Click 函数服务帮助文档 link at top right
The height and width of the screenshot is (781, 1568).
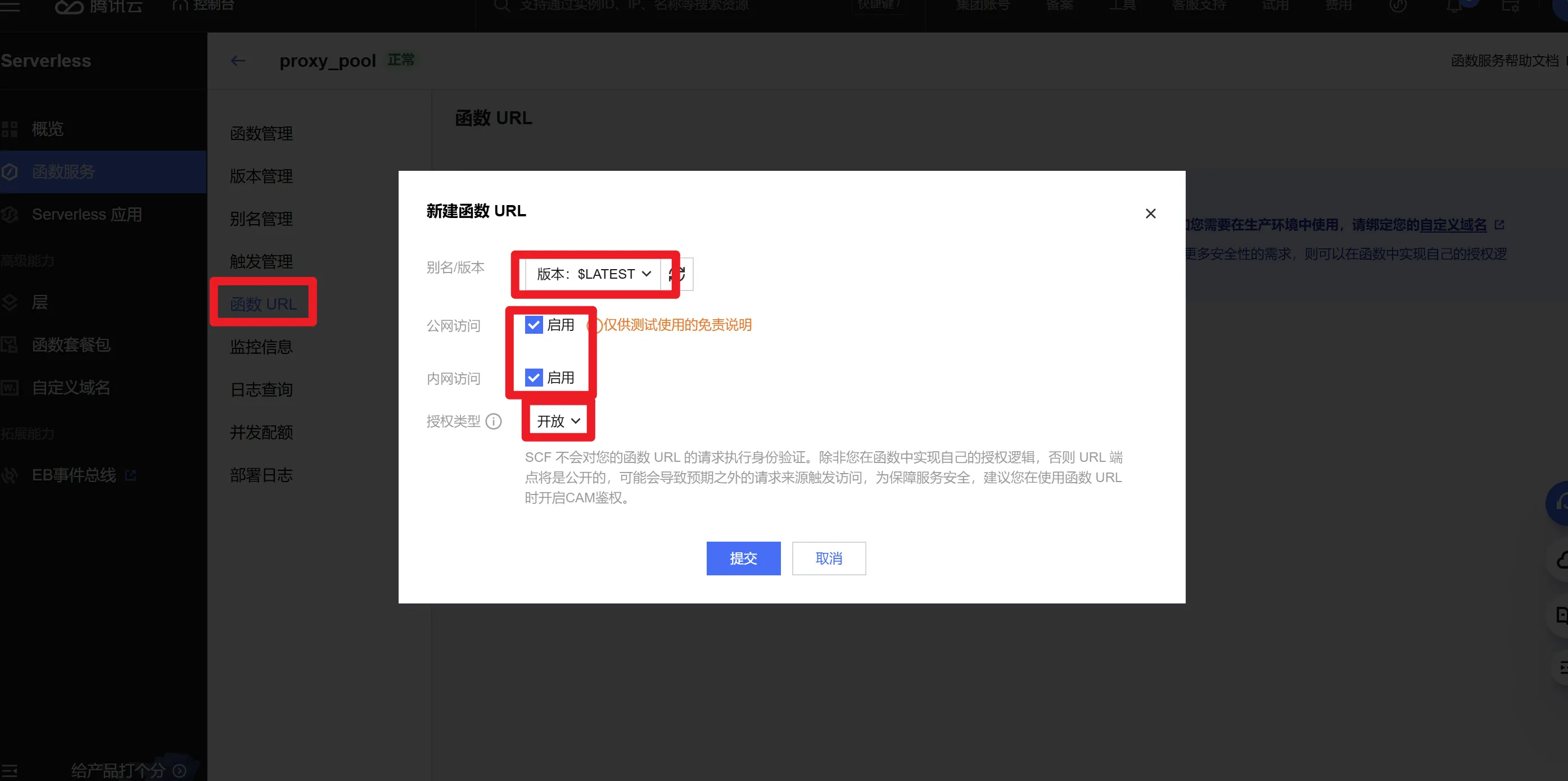pyautogui.click(x=1503, y=61)
